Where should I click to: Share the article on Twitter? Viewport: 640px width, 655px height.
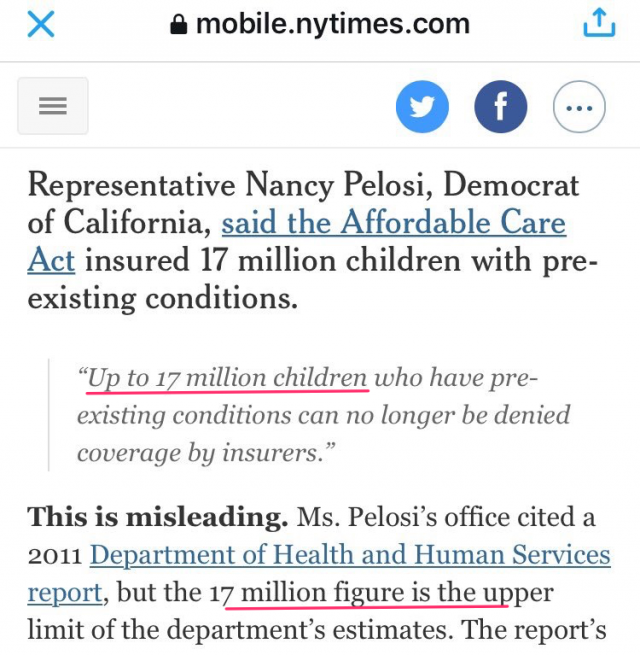[422, 106]
